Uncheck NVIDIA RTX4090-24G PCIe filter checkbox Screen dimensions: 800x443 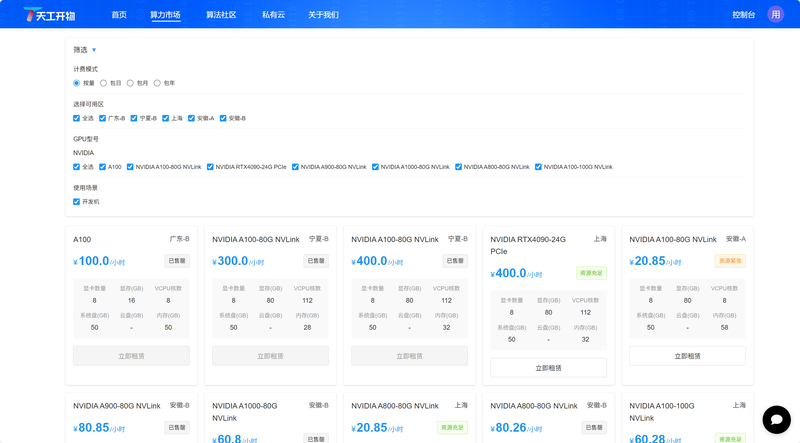click(210, 167)
